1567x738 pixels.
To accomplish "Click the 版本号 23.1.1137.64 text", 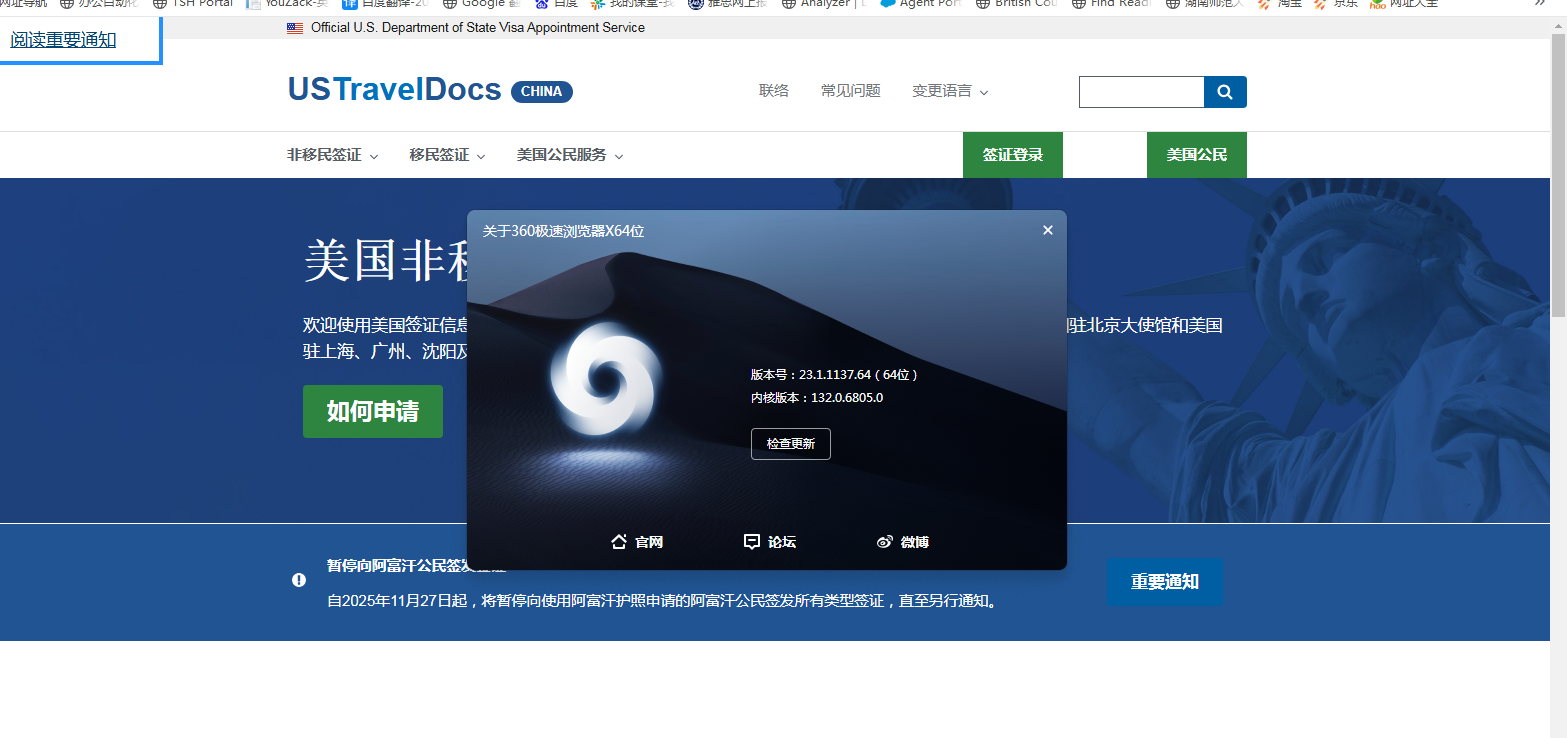I will [x=834, y=375].
